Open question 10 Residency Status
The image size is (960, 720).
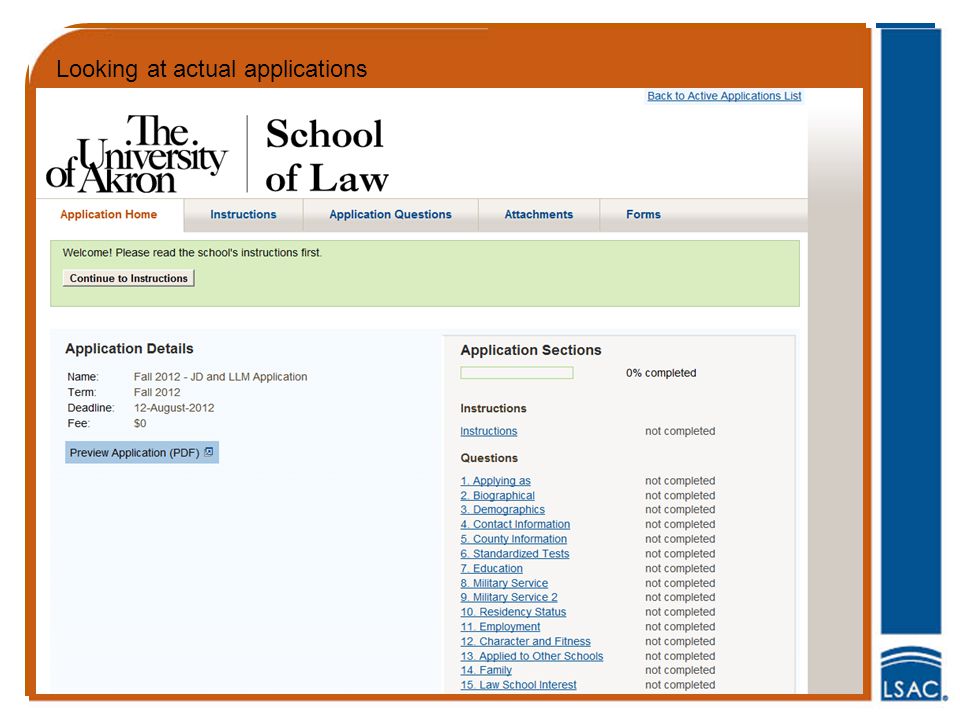[513, 612]
